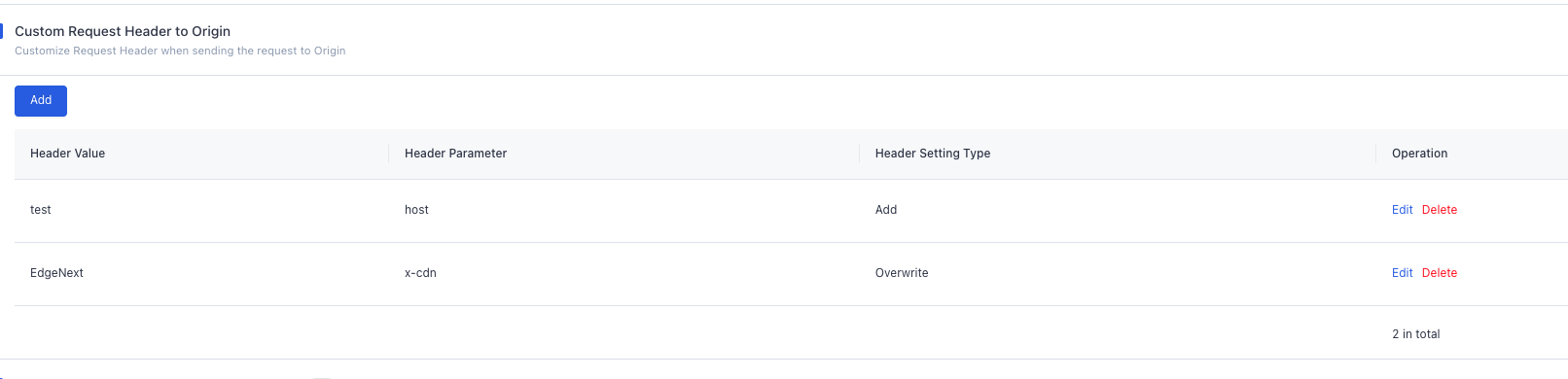Viewport: 1568px width, 379px height.
Task: Edit the test header row
Action: click(1402, 210)
